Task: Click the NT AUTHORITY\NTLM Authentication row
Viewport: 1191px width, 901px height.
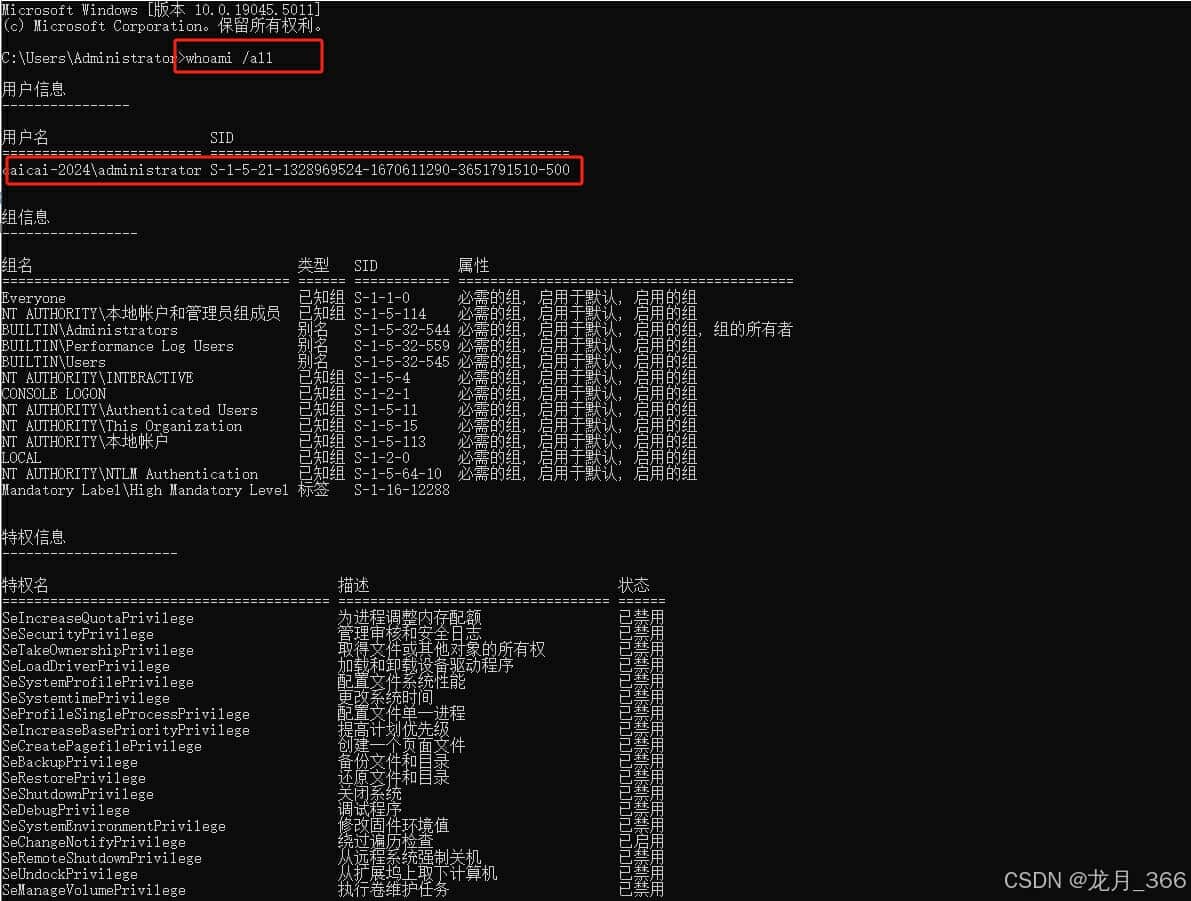Action: coord(349,474)
